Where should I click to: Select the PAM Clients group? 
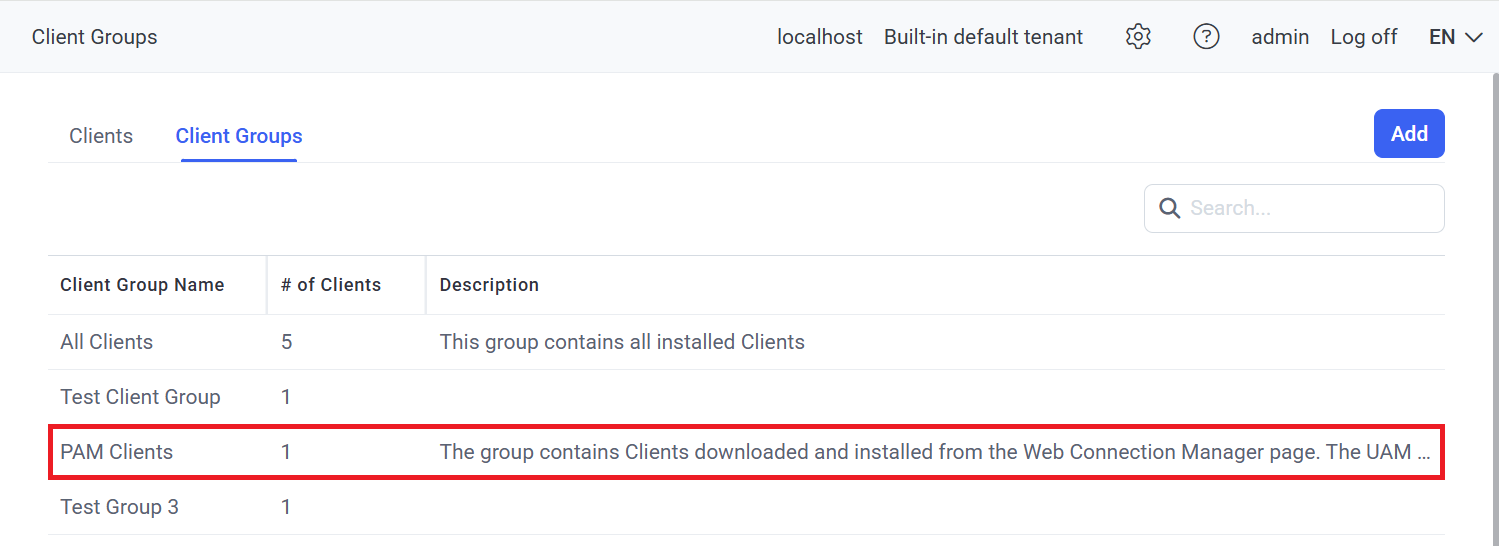coord(116,452)
